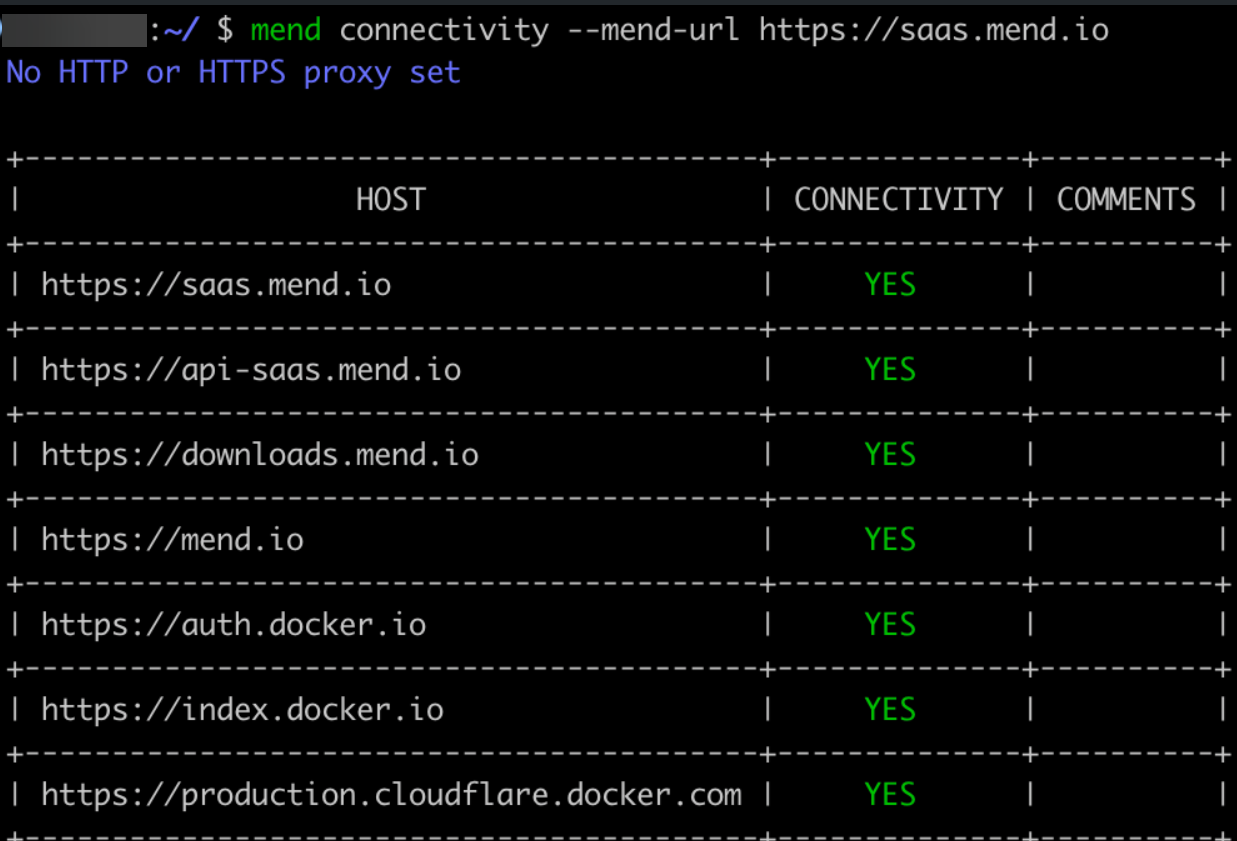Image resolution: width=1237 pixels, height=841 pixels.
Task: Select the https://auth.docker.io host link
Action: coord(234,625)
